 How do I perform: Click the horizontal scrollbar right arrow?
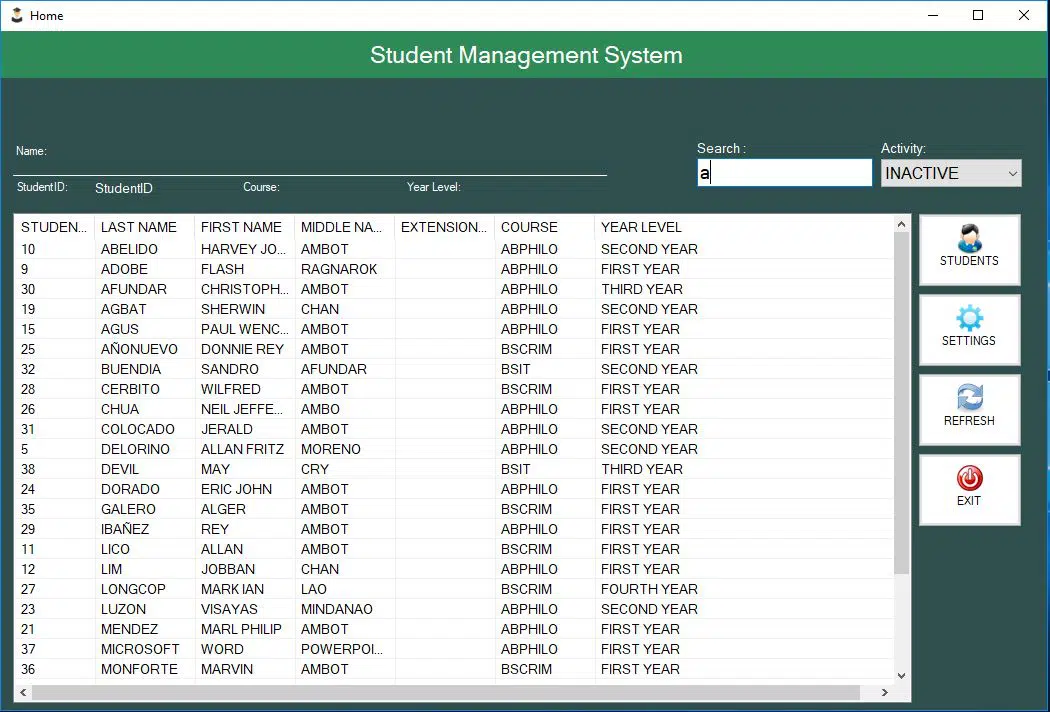pyautogui.click(x=884, y=692)
